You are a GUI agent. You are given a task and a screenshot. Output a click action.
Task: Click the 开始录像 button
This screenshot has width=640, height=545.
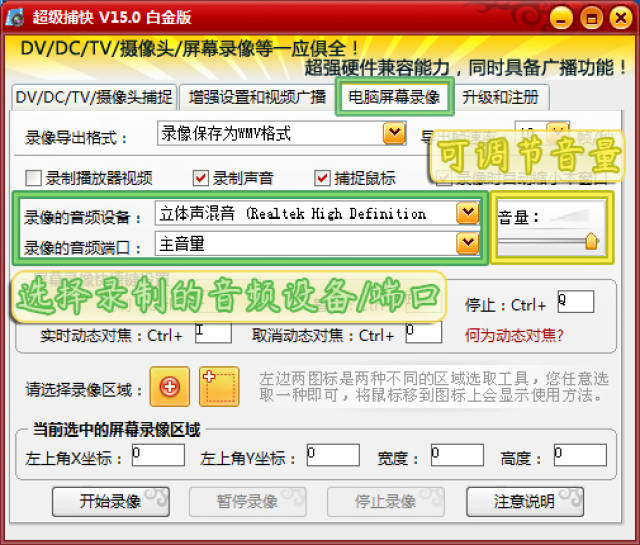(111, 501)
